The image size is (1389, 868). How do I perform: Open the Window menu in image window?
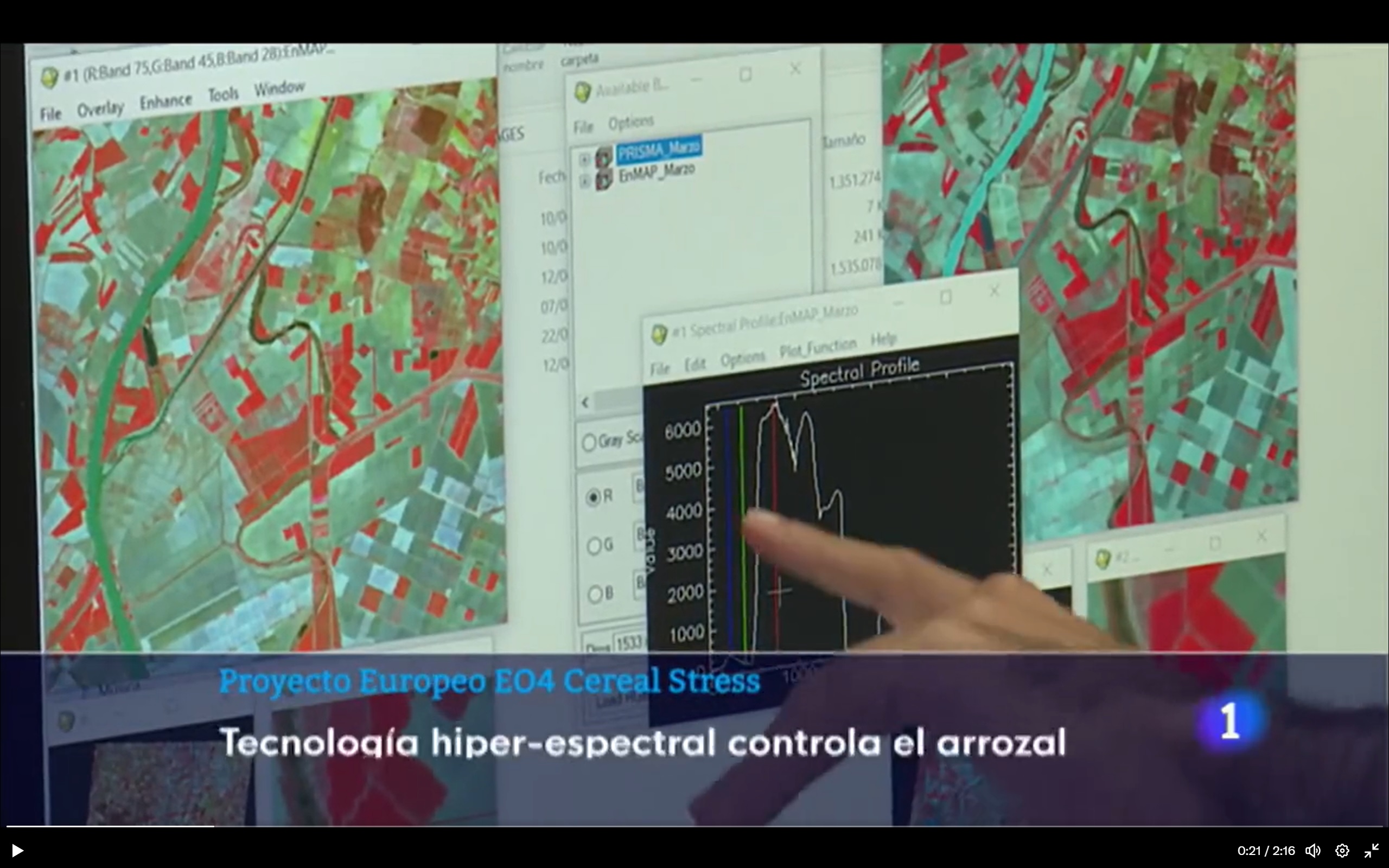point(279,88)
